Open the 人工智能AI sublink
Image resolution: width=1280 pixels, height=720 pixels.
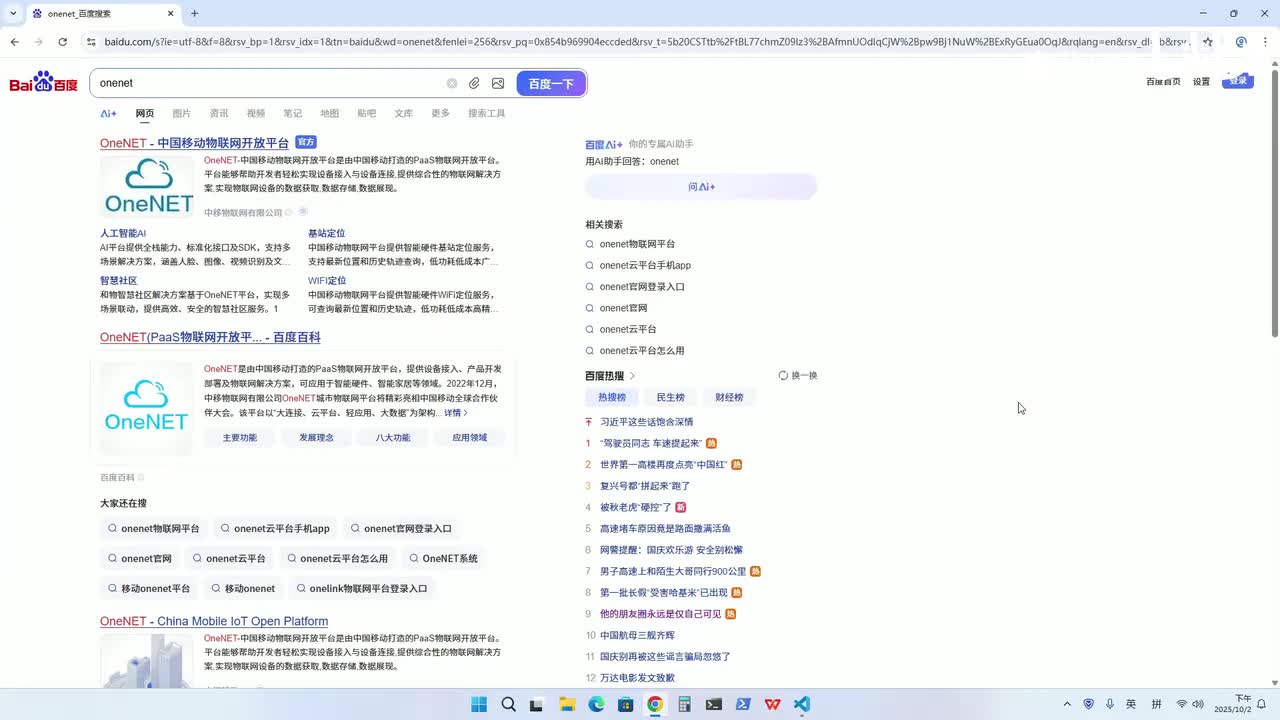click(123, 233)
